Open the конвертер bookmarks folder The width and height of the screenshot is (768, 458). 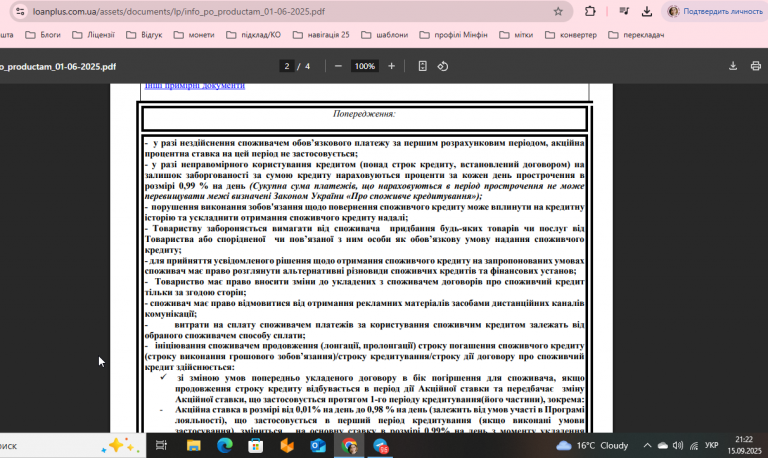[571, 35]
